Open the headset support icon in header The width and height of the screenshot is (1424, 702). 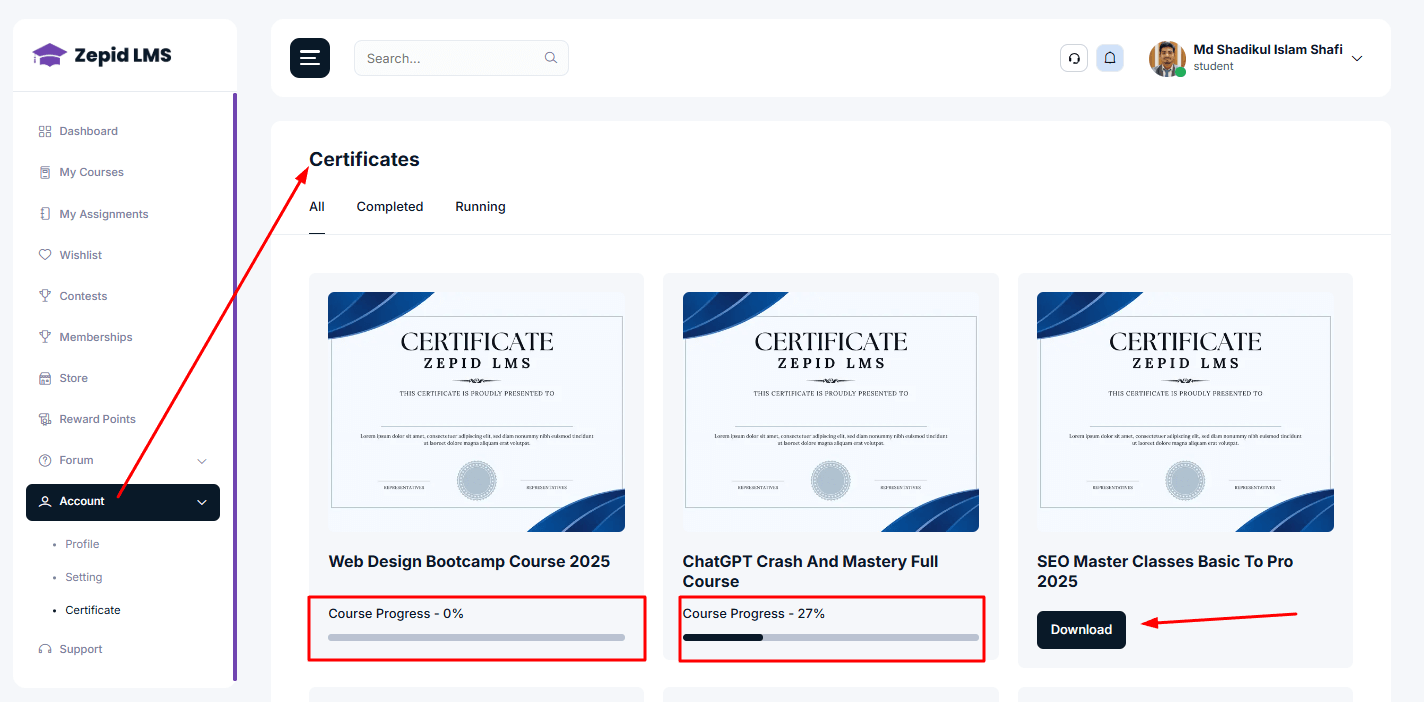pos(1074,58)
